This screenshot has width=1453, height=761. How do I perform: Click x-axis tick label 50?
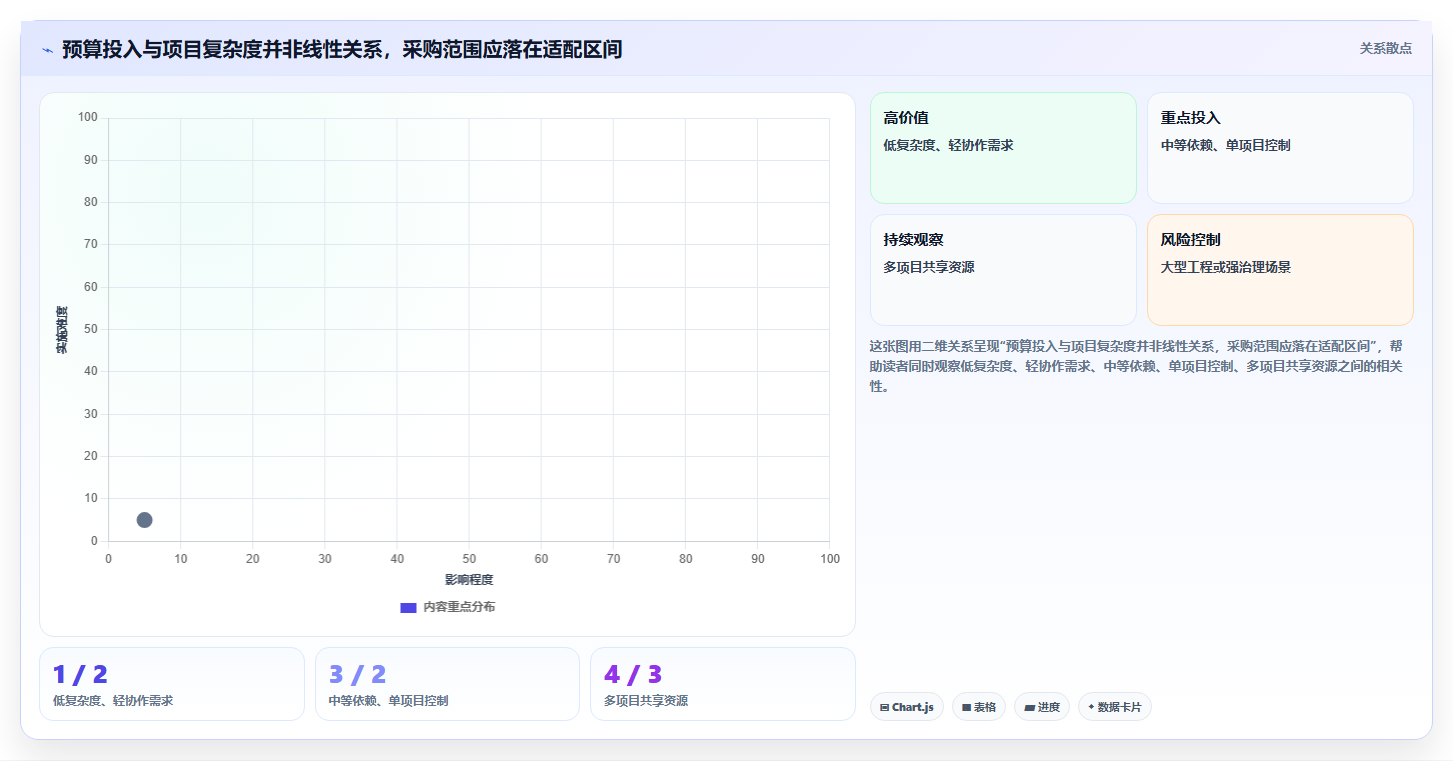click(x=469, y=559)
